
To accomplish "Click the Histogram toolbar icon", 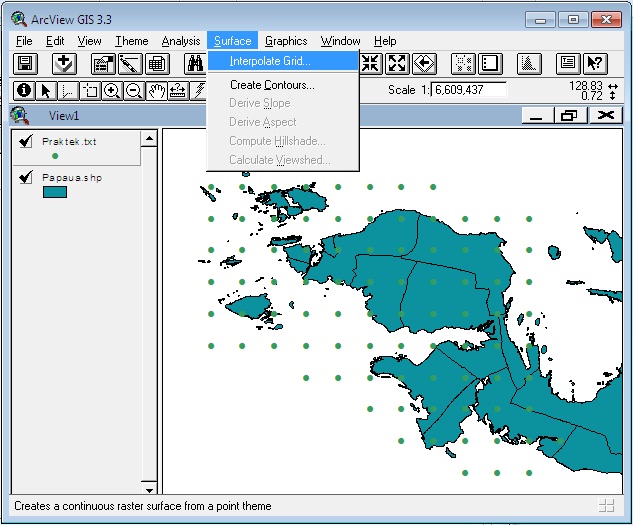I will [x=529, y=63].
